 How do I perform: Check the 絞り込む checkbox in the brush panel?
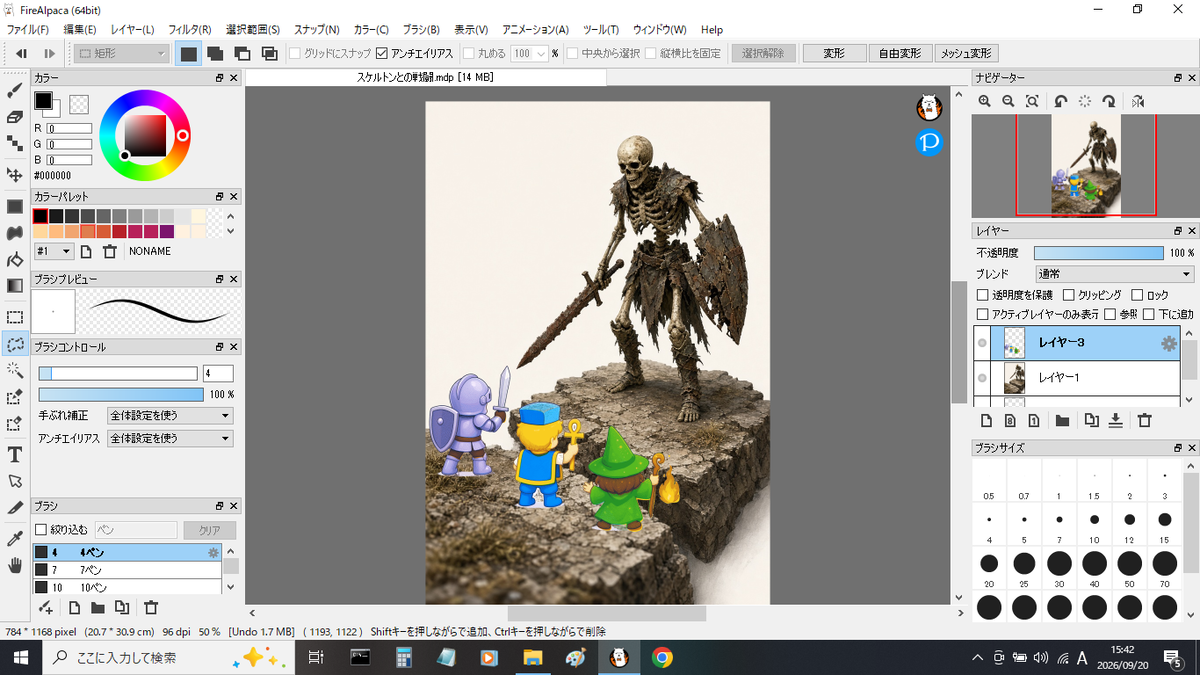coord(41,530)
